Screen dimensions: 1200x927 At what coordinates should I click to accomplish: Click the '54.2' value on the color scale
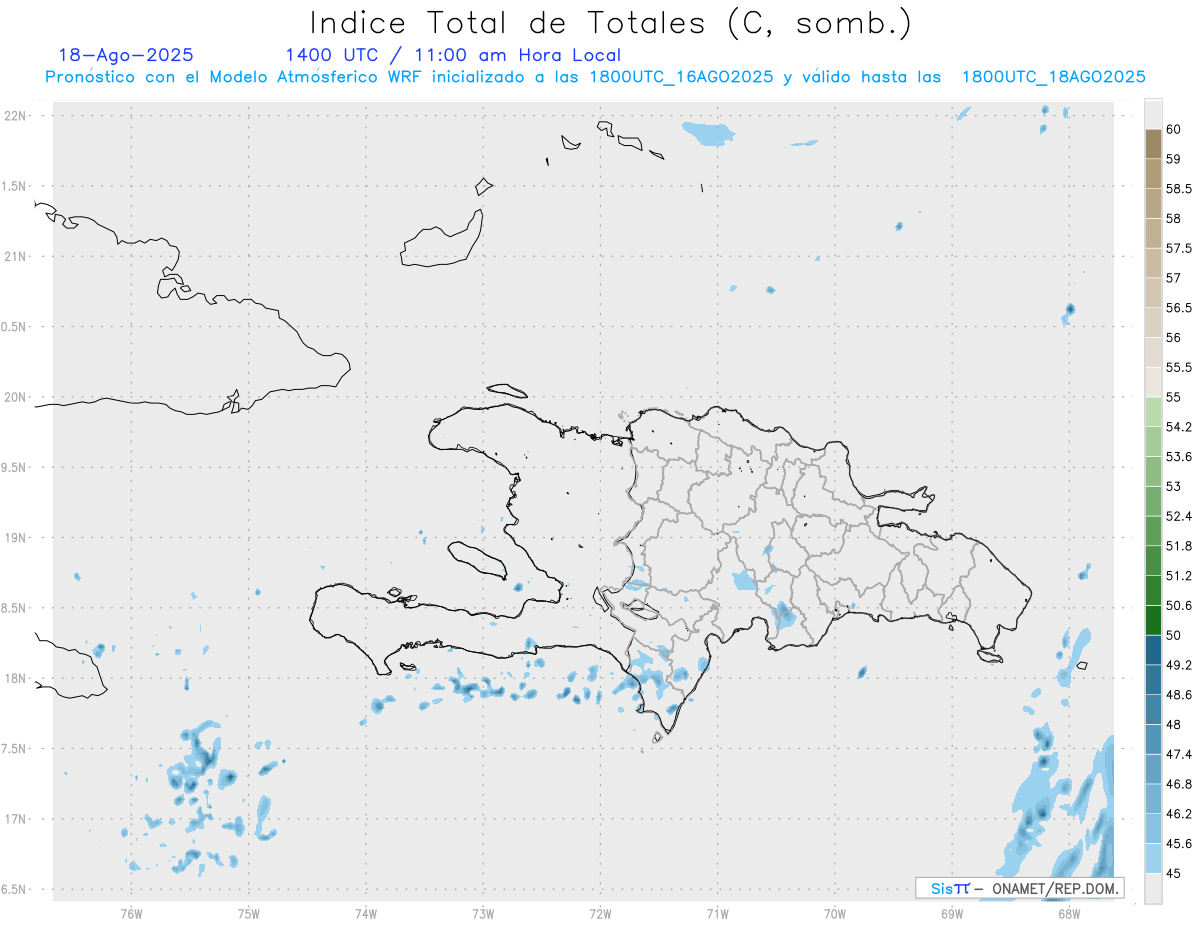[1179, 427]
